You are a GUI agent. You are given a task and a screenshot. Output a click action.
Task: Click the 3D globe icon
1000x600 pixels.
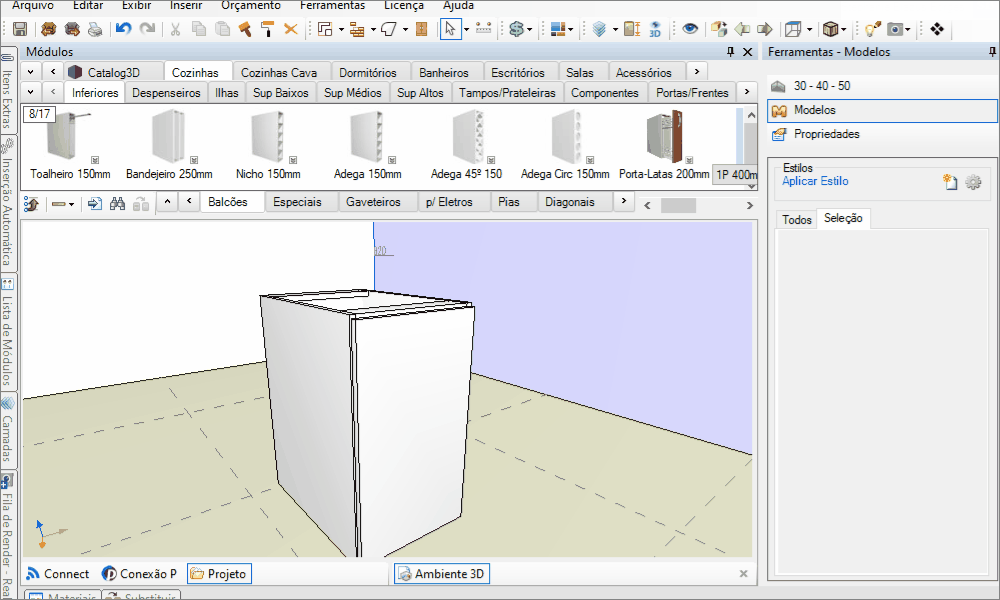pos(655,29)
